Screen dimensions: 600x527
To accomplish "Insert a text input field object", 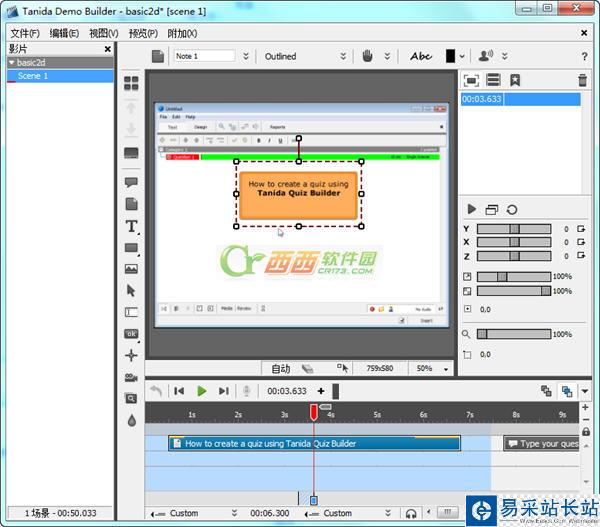I will [131, 312].
